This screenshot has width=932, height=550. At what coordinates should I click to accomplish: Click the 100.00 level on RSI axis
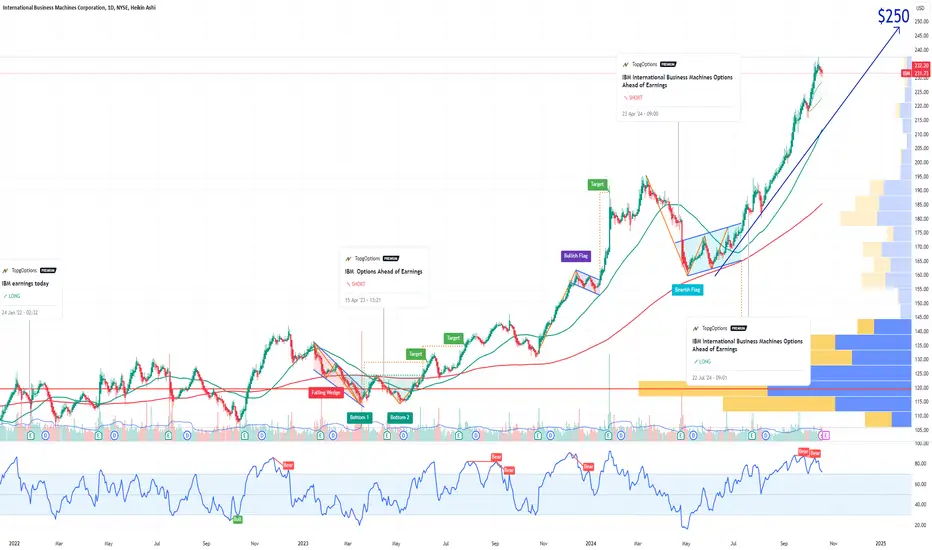click(921, 444)
